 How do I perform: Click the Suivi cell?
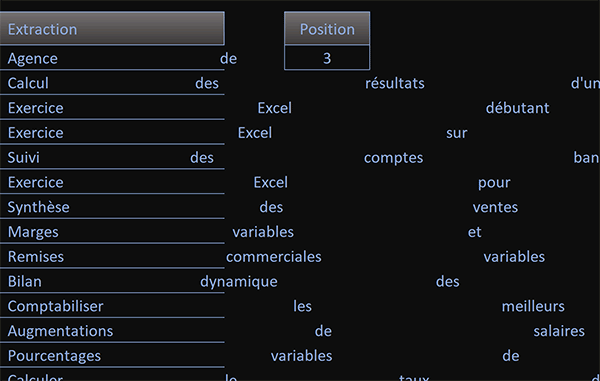(x=112, y=158)
